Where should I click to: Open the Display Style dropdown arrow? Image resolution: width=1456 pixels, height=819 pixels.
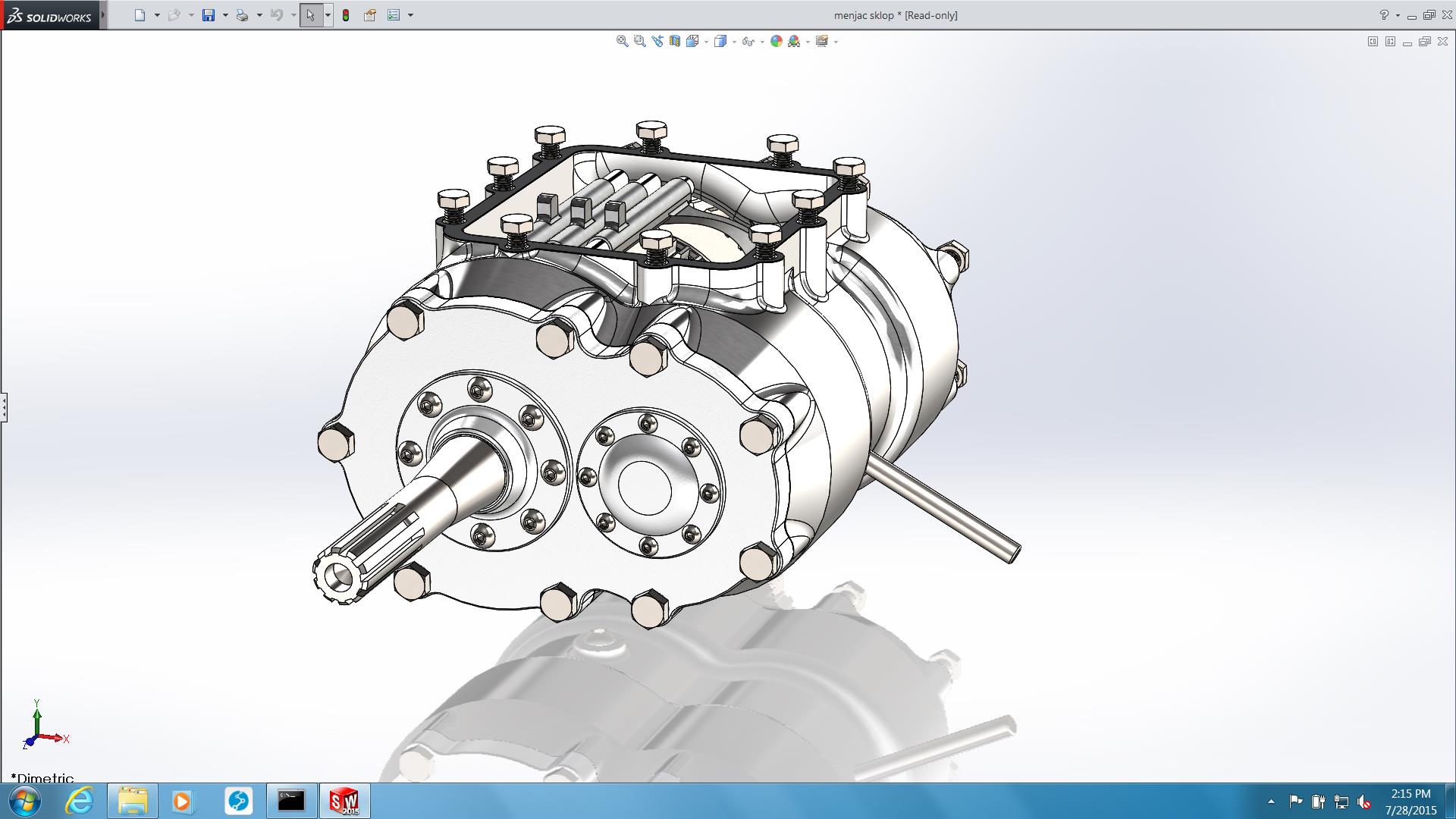[733, 42]
